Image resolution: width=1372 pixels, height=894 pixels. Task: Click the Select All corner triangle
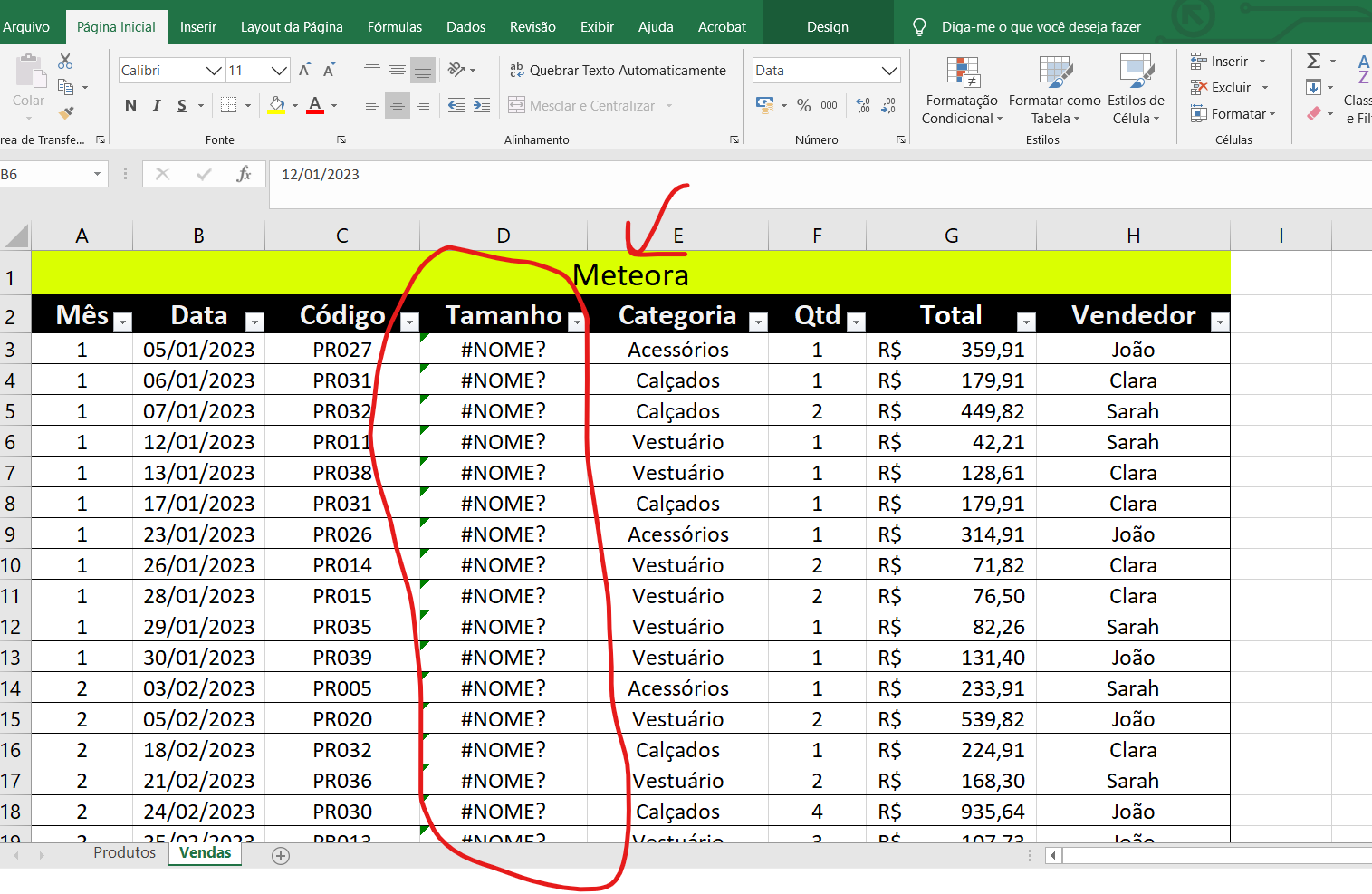click(16, 236)
